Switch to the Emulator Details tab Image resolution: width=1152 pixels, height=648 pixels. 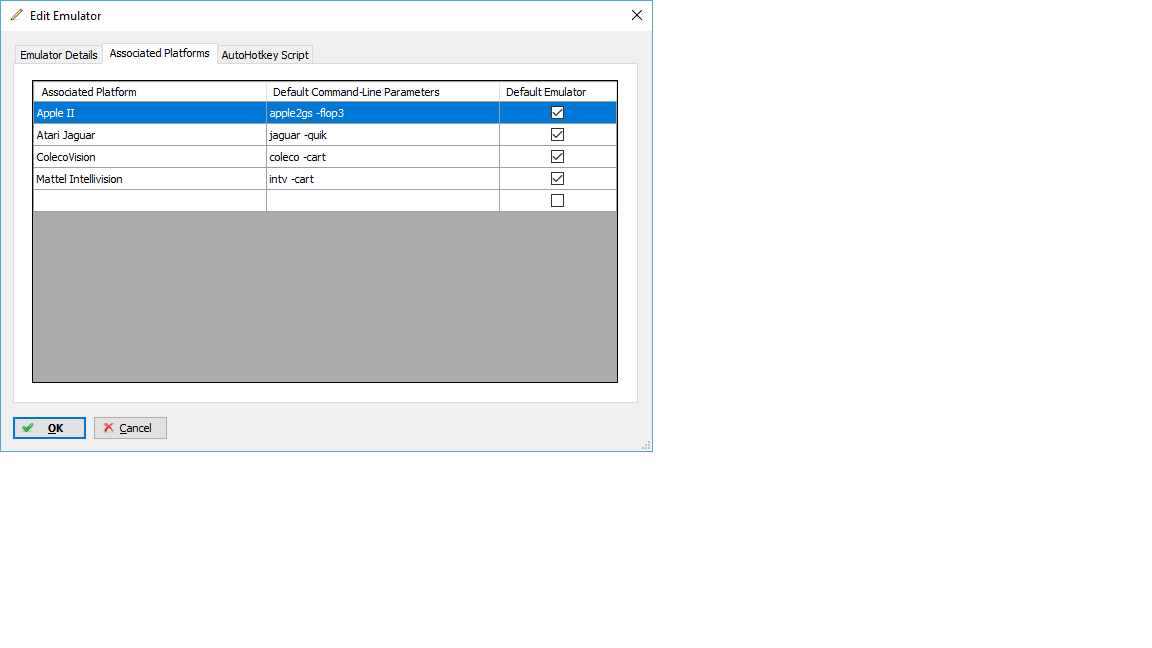coord(59,55)
